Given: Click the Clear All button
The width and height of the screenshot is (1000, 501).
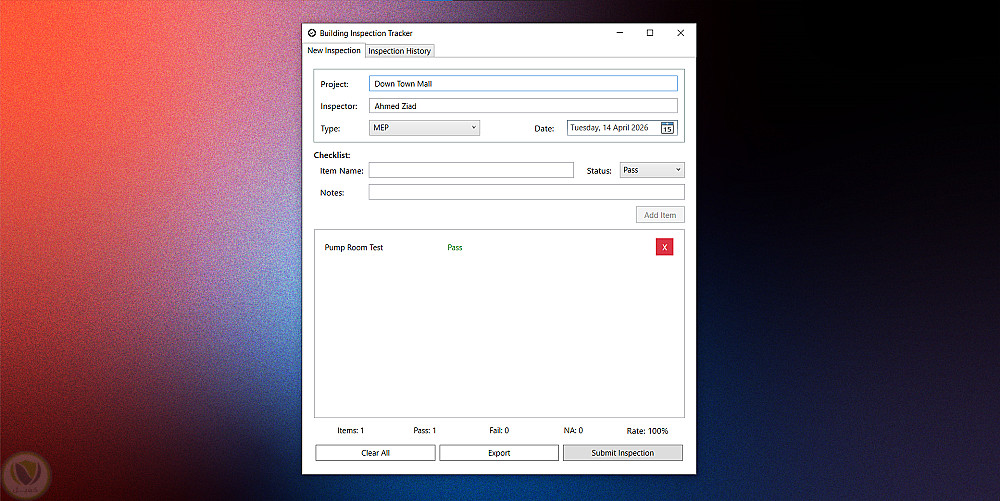Looking at the screenshot, I should 375,453.
